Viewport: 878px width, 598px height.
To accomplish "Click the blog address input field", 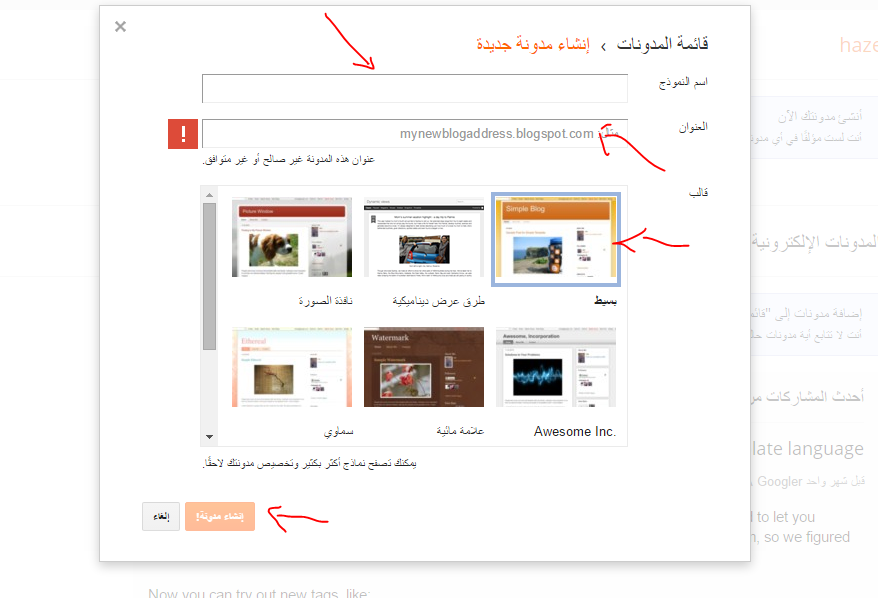I will click(414, 134).
